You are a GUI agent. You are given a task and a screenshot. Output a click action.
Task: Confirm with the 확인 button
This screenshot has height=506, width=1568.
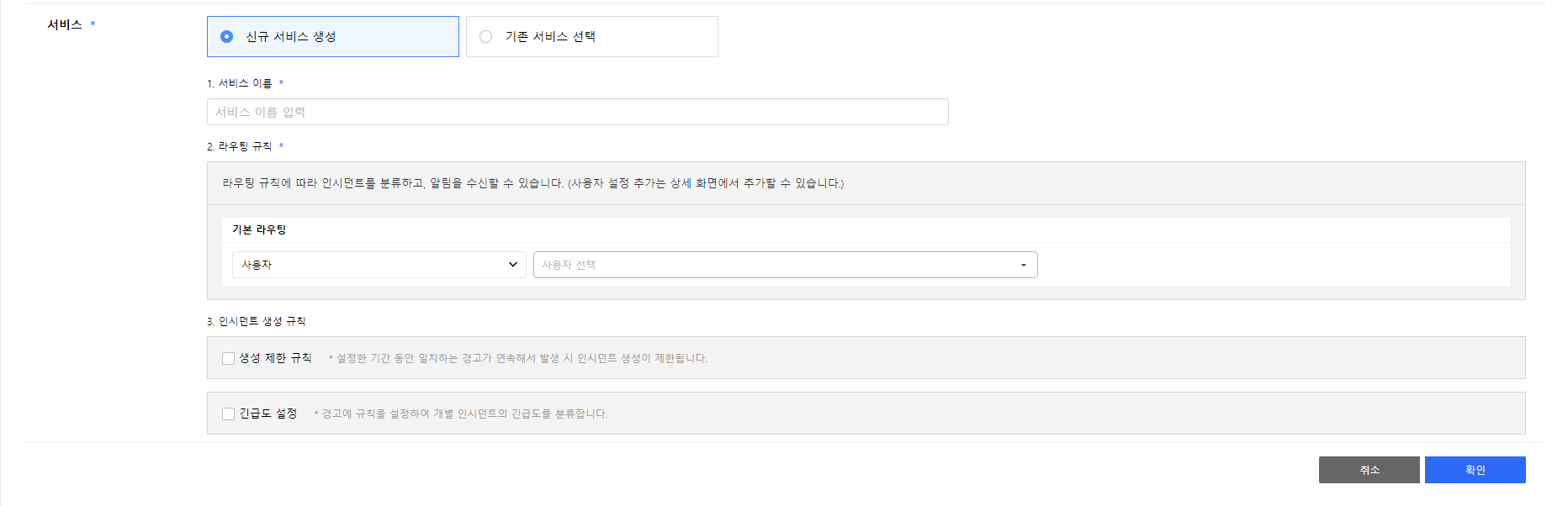(x=1475, y=470)
